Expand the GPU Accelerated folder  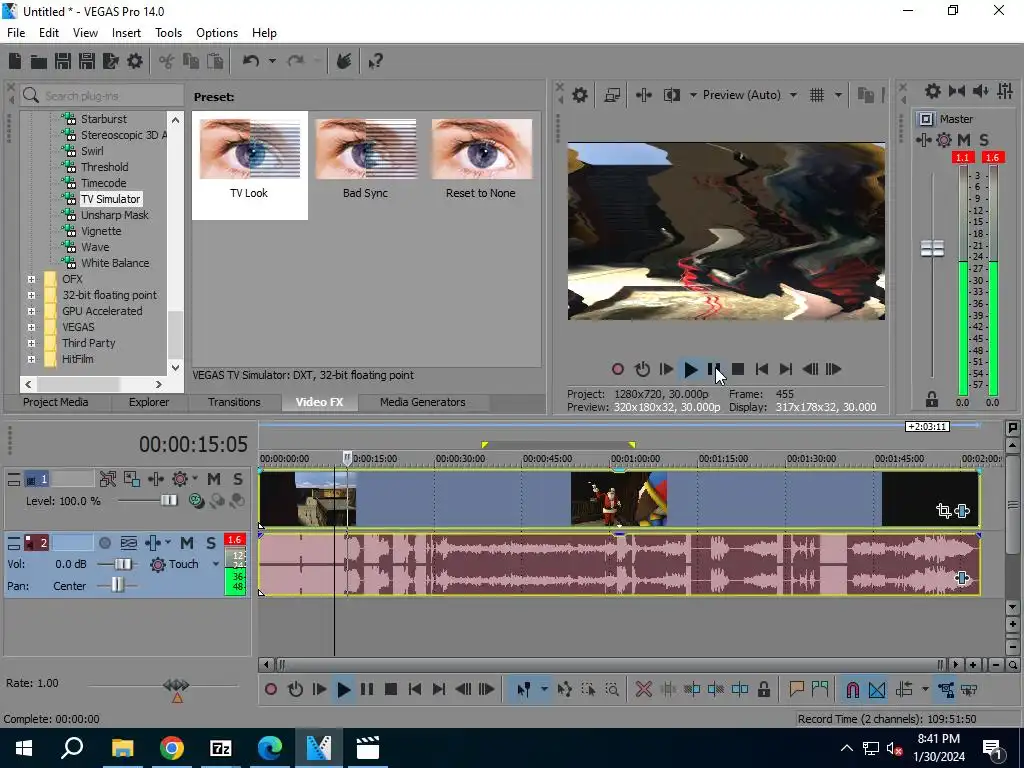point(31,311)
